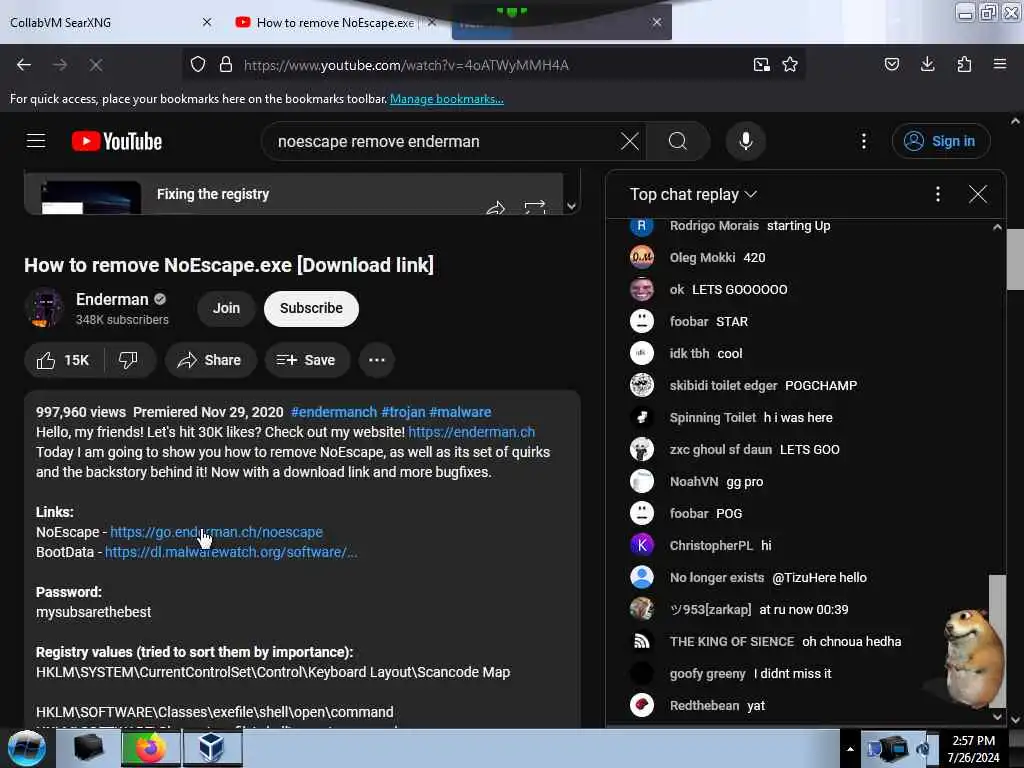Click the page scrollbar down arrow
Viewport: 1024px width, 768px height.
pos(1015,719)
